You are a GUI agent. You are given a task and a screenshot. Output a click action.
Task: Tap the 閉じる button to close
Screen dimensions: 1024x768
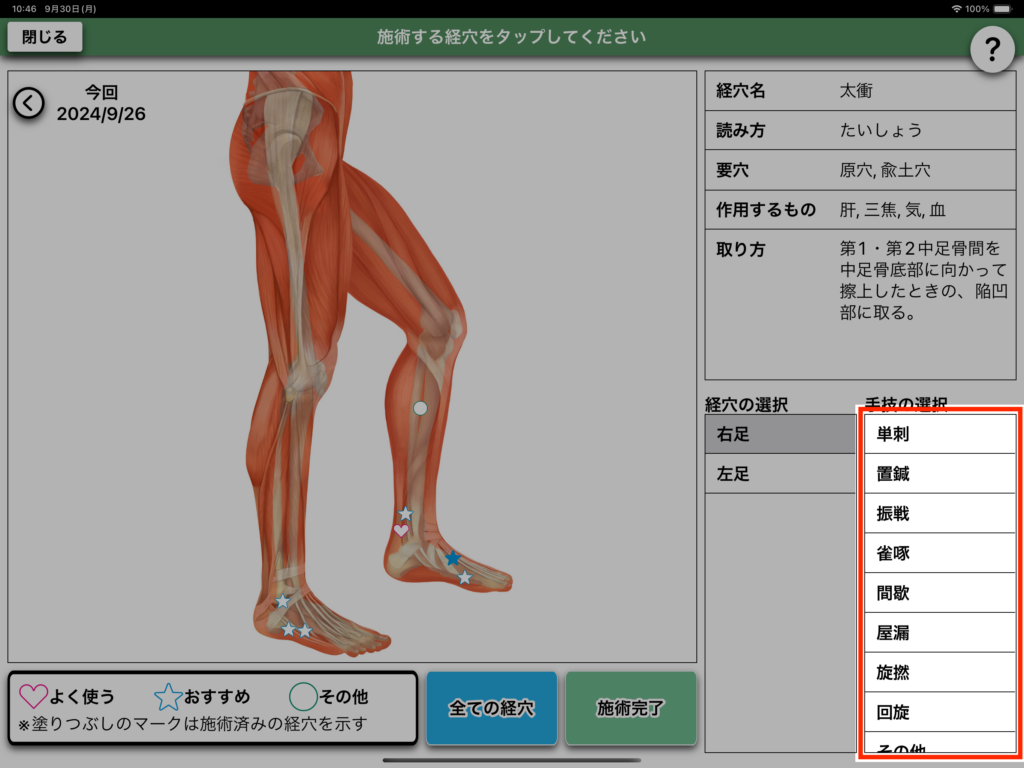pyautogui.click(x=45, y=37)
